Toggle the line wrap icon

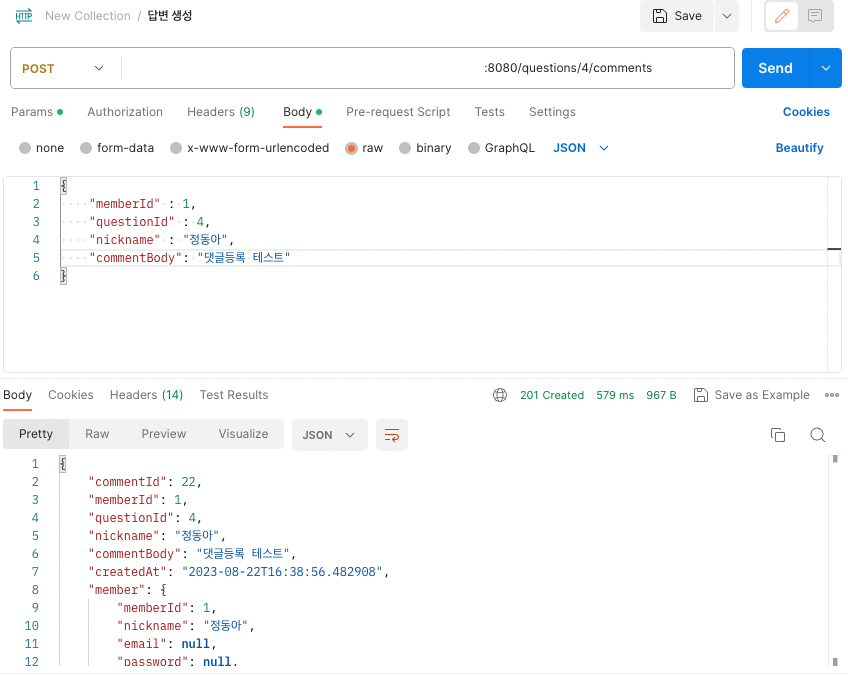click(392, 435)
